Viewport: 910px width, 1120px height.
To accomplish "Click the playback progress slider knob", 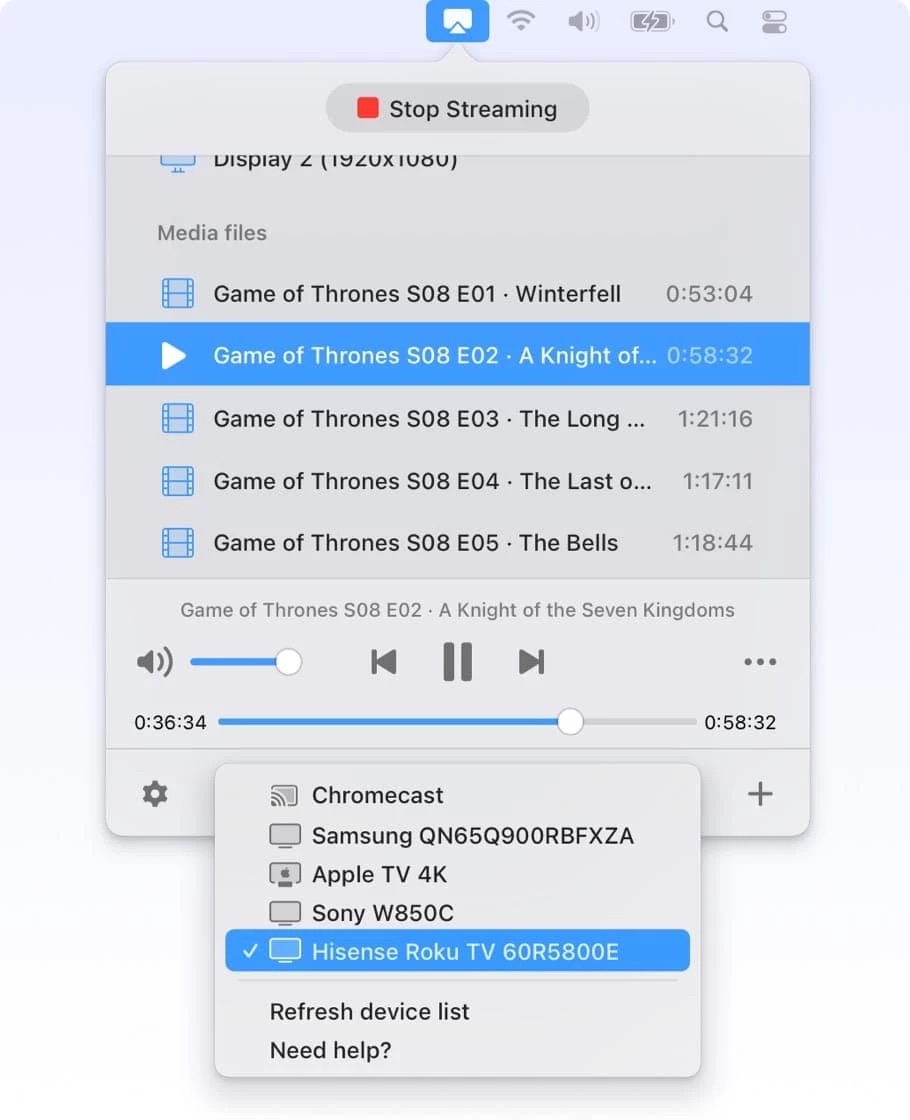I will (x=569, y=721).
